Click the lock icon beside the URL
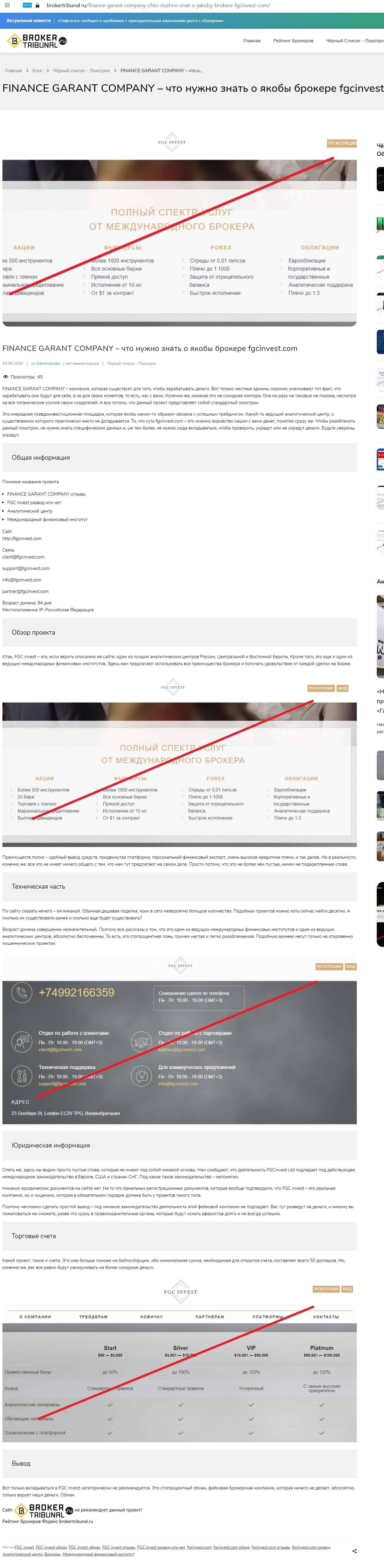Viewport: 384px width, 1568px height. tap(38, 5)
